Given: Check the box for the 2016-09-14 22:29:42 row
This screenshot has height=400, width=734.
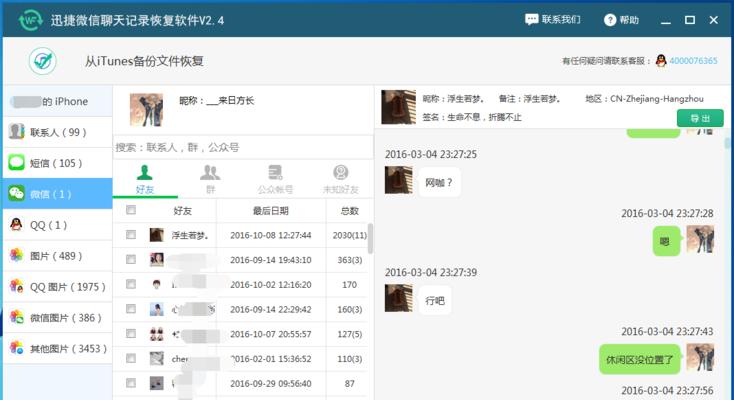Looking at the screenshot, I should tap(131, 309).
